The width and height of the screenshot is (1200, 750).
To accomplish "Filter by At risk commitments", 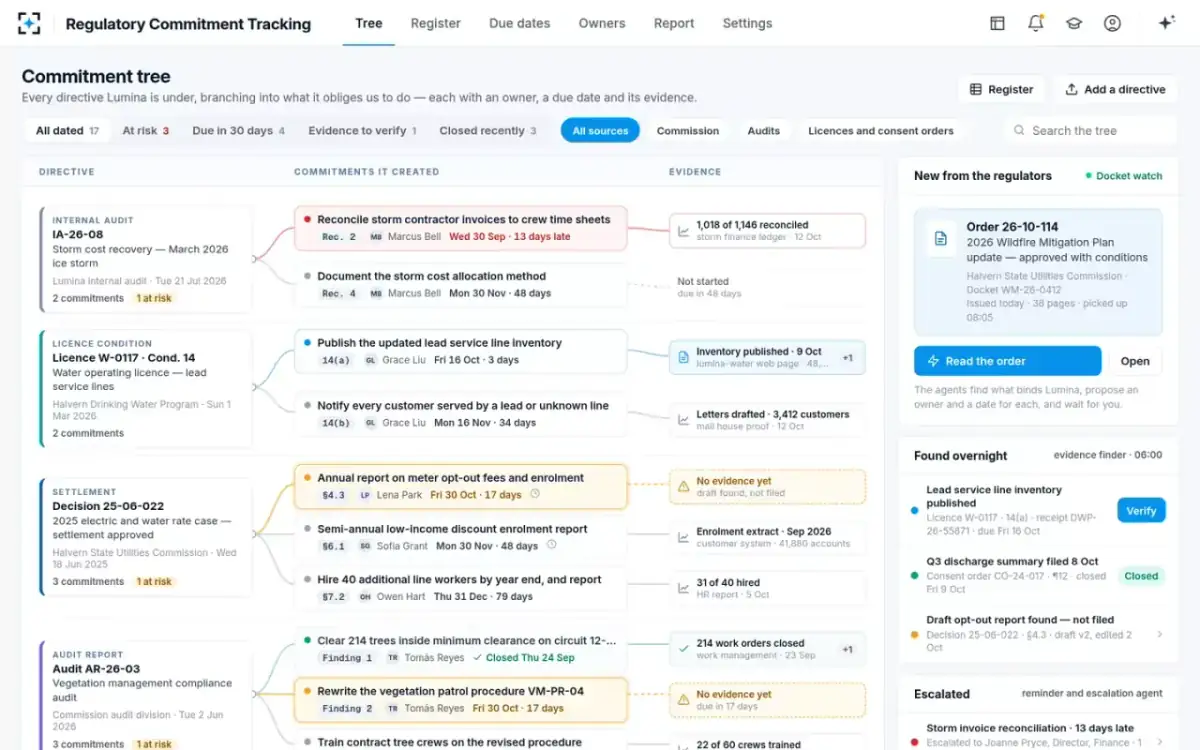I will point(145,130).
